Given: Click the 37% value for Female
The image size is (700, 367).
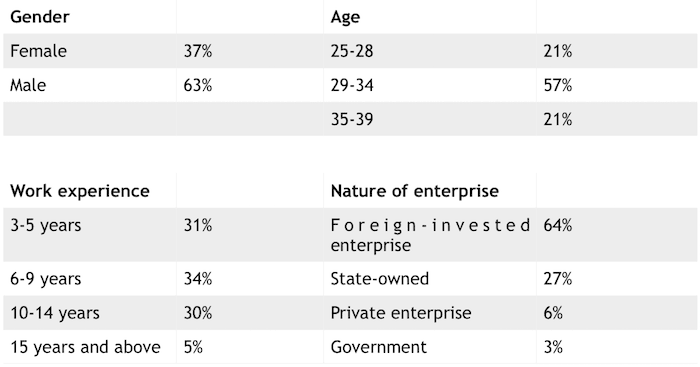Looking at the screenshot, I should click(198, 51).
